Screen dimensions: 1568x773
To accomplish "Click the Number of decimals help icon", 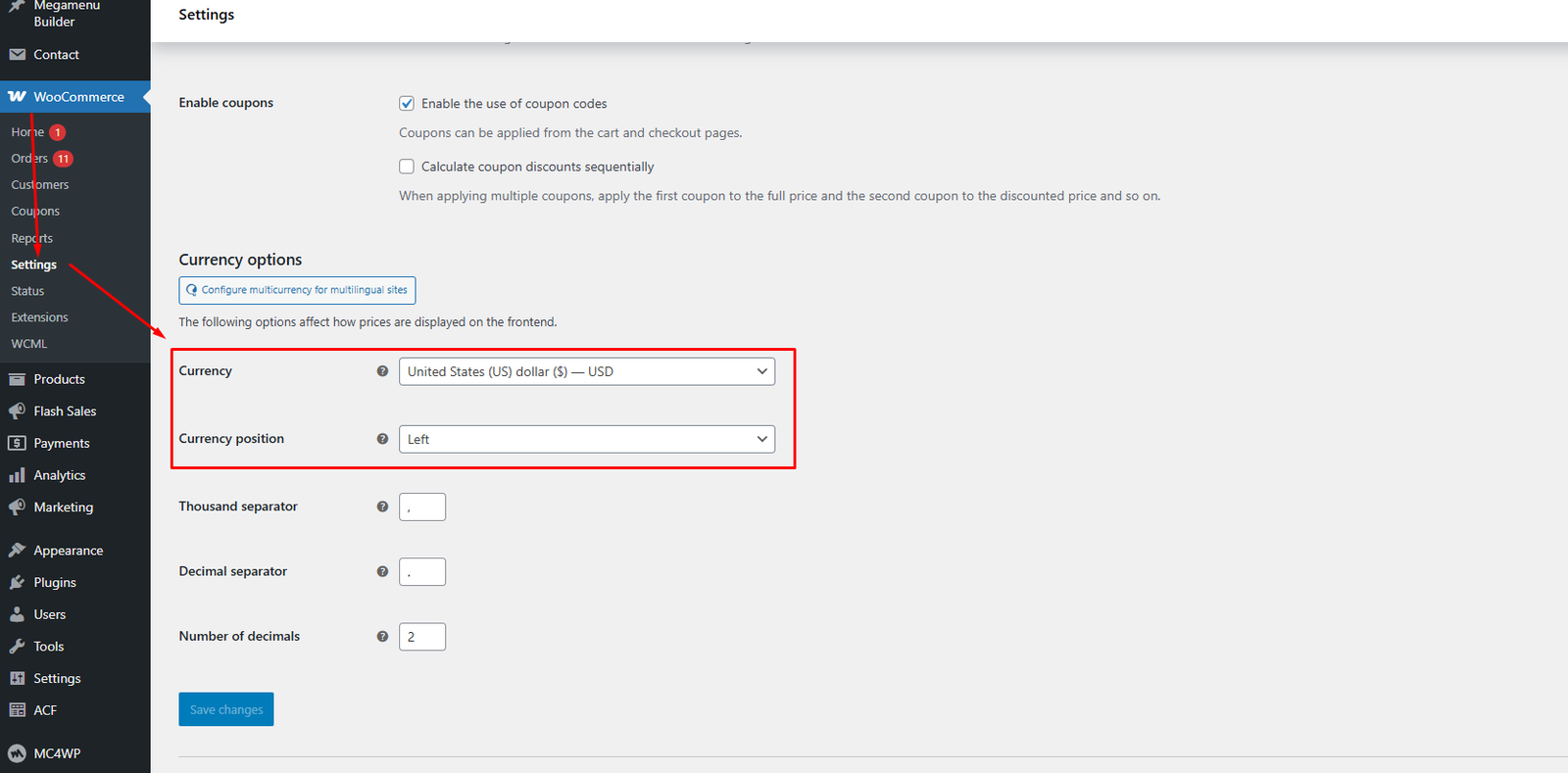I will pos(382,636).
